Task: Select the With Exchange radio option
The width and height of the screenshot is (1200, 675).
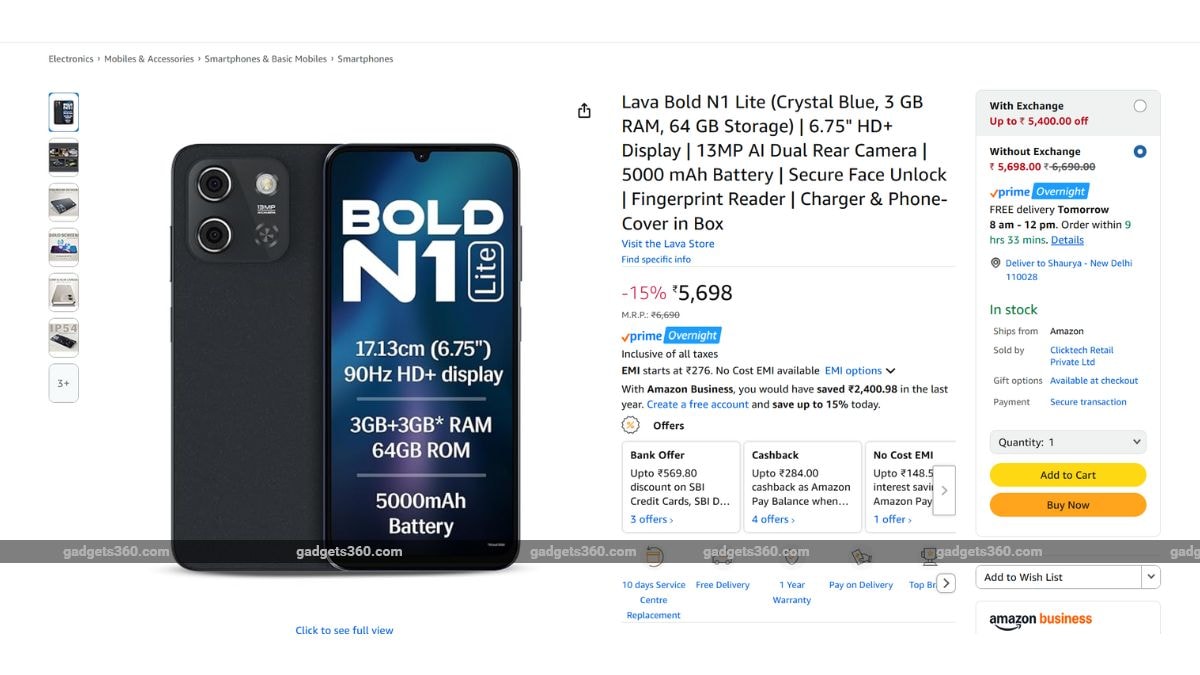Action: tap(1140, 106)
